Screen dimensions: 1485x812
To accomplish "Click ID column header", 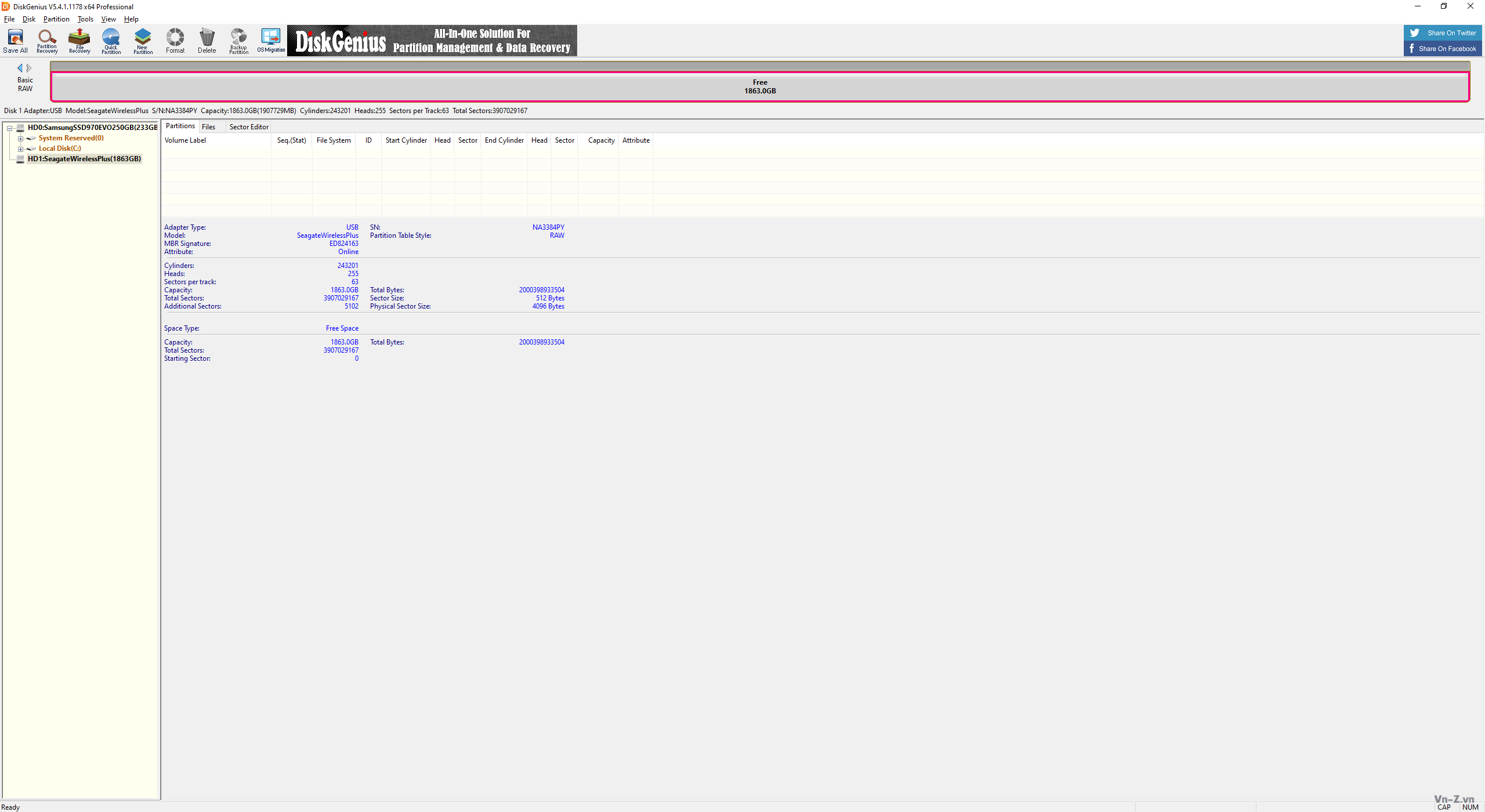I will tap(368, 140).
